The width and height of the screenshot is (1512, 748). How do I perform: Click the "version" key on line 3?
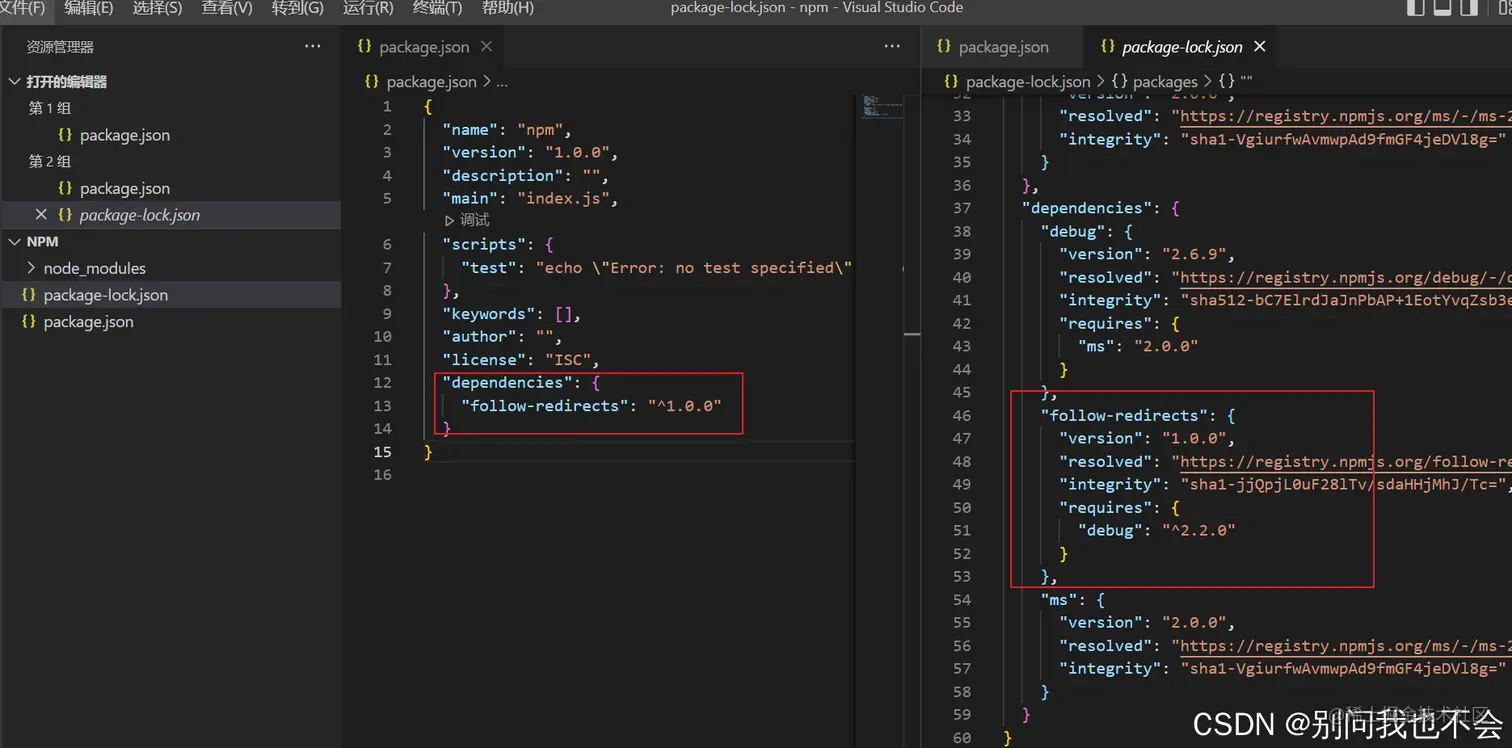point(484,152)
